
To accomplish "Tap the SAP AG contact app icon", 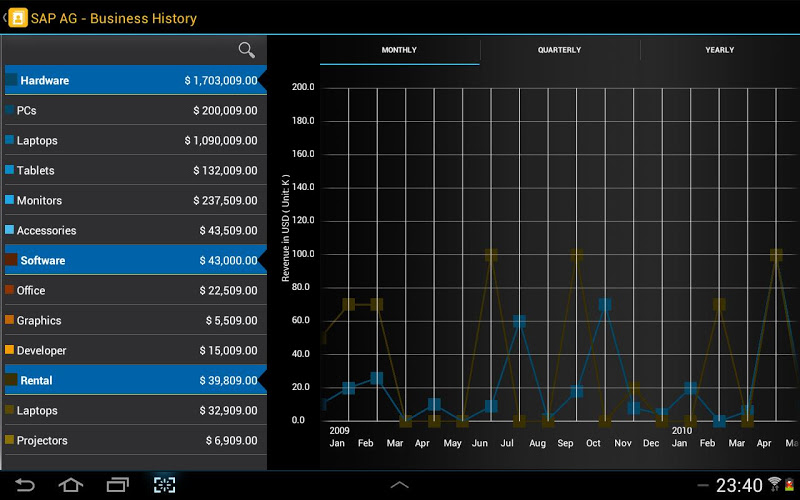I will (18, 18).
